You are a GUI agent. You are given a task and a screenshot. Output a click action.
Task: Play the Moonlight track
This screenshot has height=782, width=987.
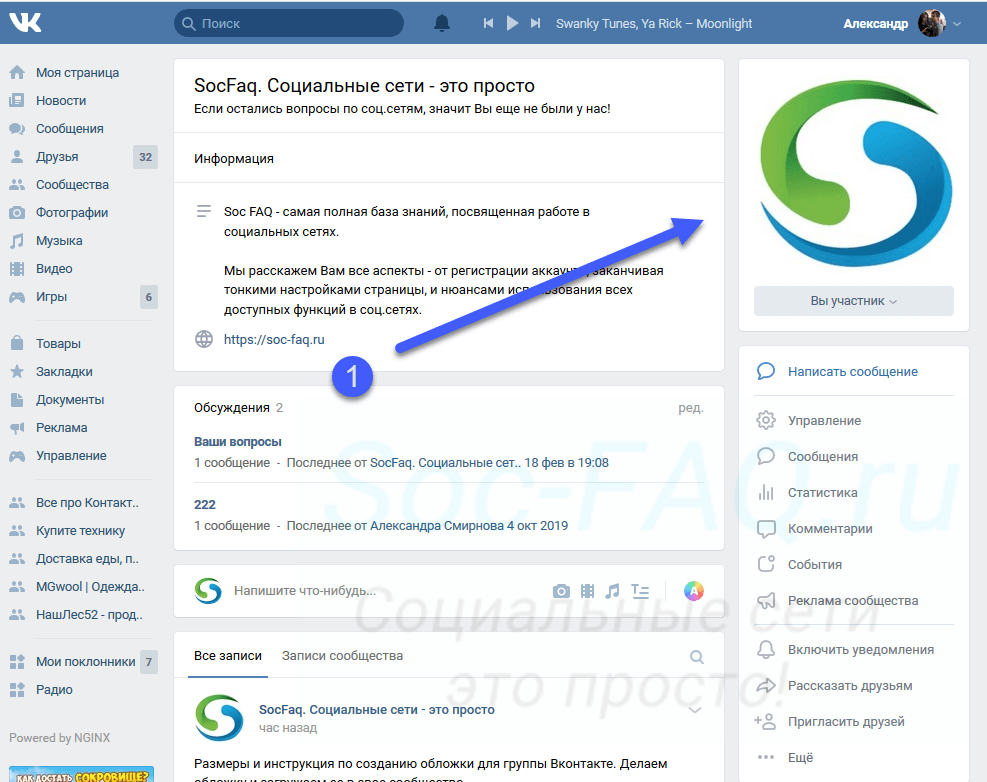pos(512,23)
